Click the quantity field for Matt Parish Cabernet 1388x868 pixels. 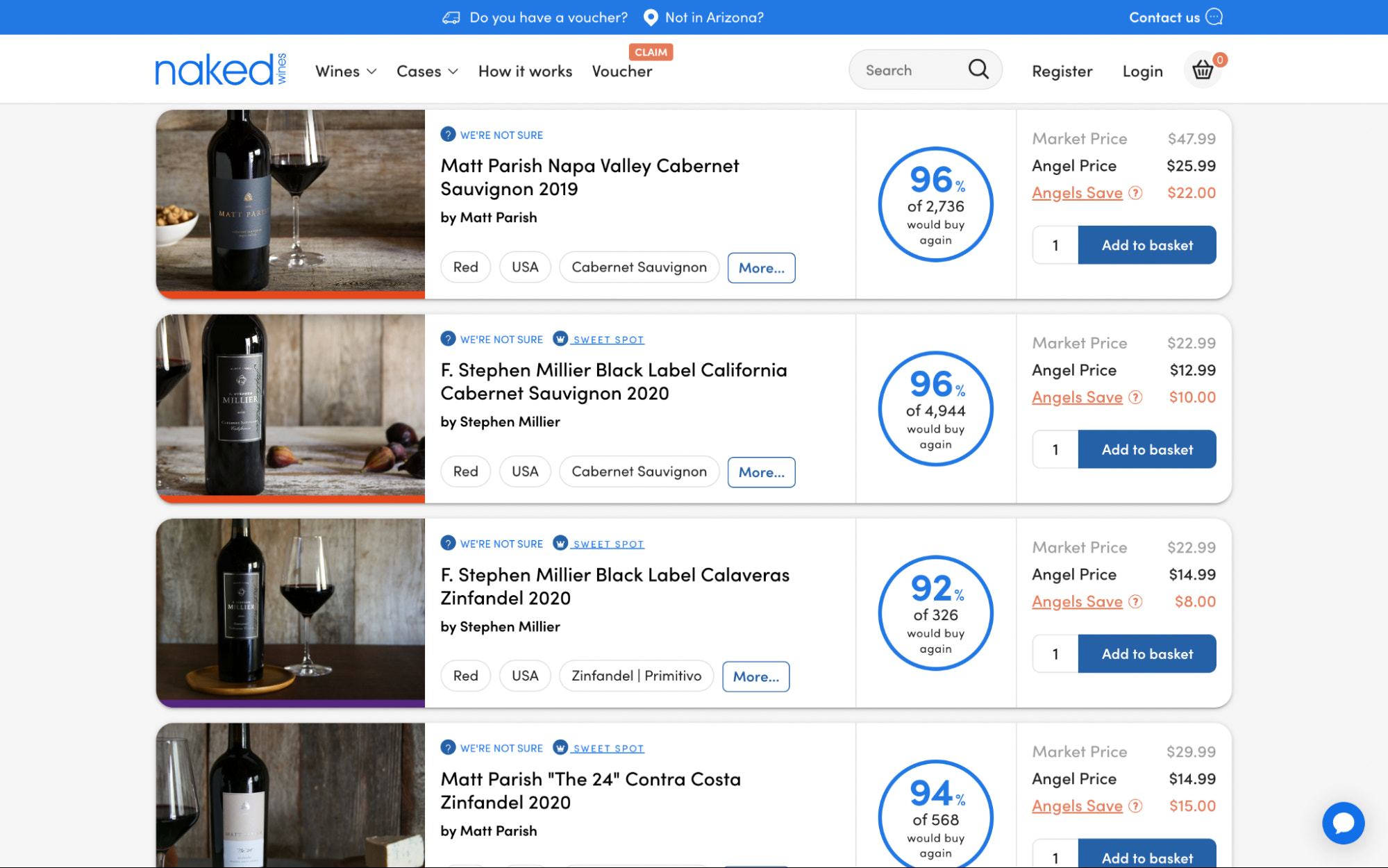click(x=1054, y=244)
